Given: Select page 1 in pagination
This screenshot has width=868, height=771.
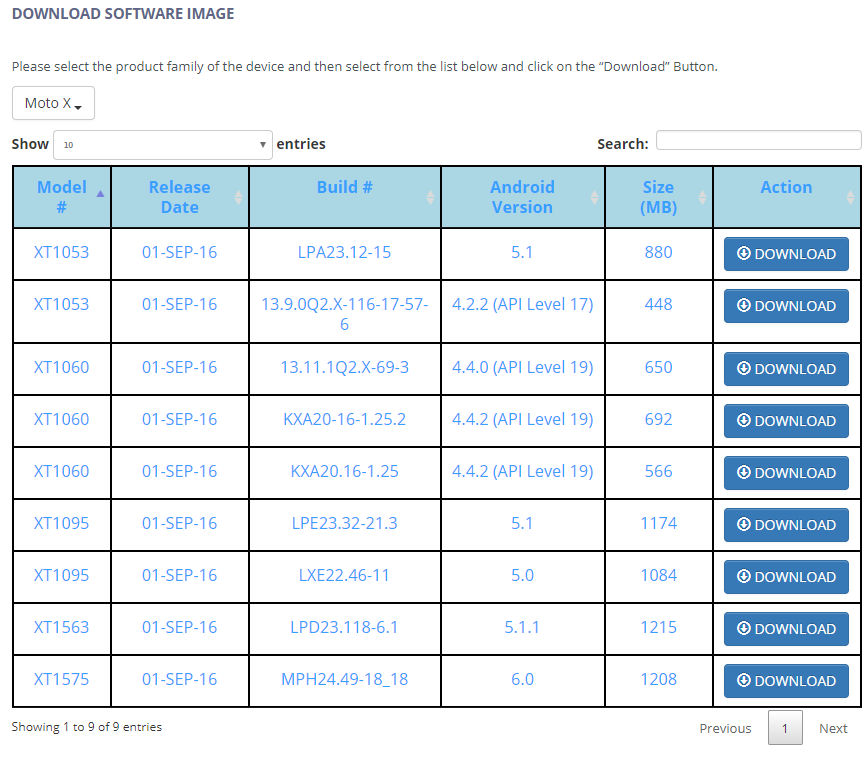Looking at the screenshot, I should [785, 728].
